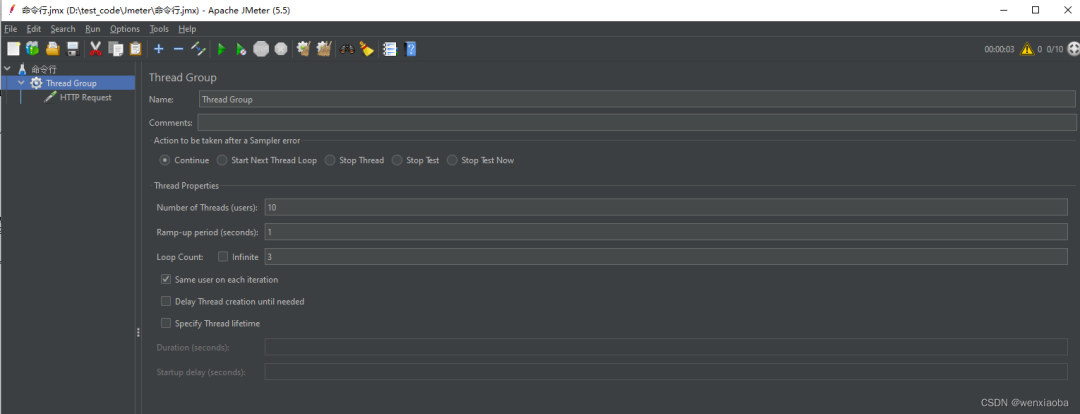The width and height of the screenshot is (1080, 414).
Task: Open Search using binoculars icon
Action: (x=347, y=49)
